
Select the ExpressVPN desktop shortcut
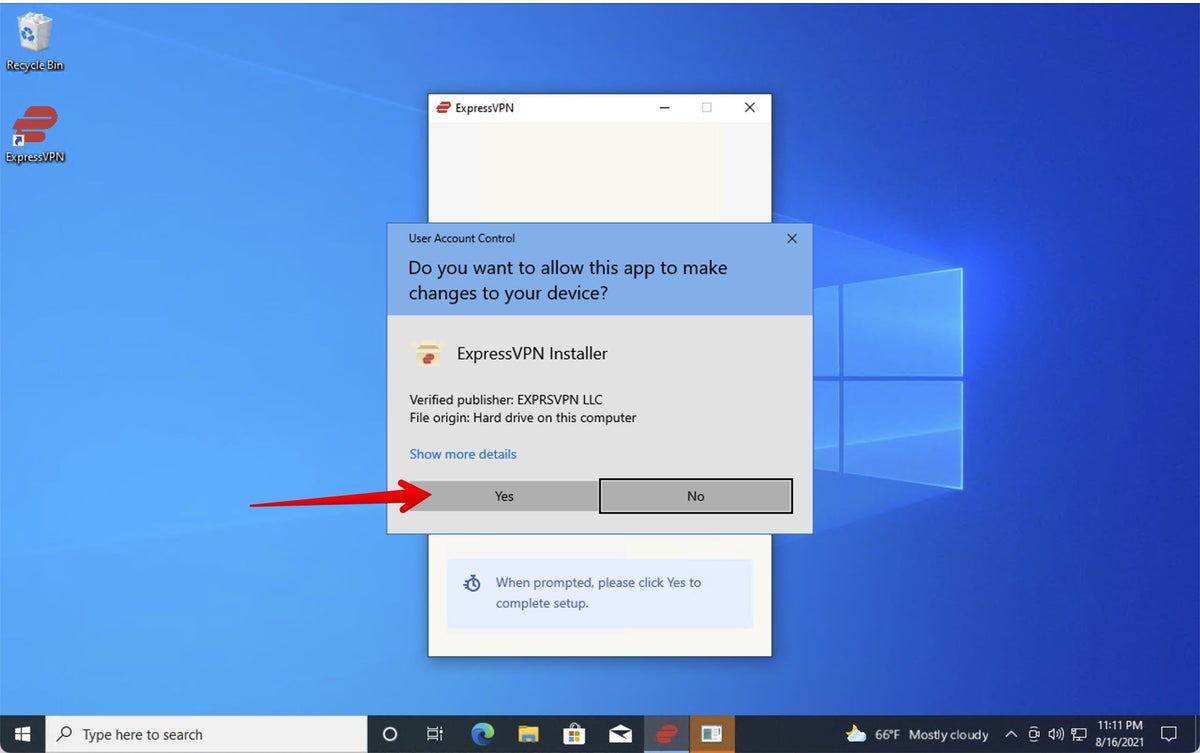[x=35, y=134]
